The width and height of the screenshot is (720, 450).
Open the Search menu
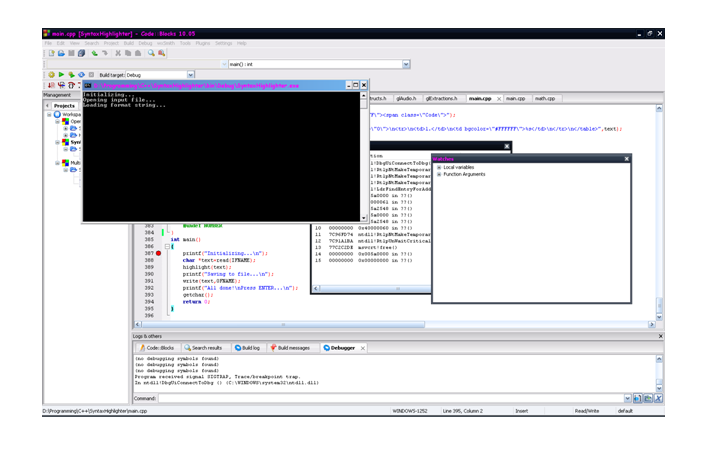click(91, 43)
